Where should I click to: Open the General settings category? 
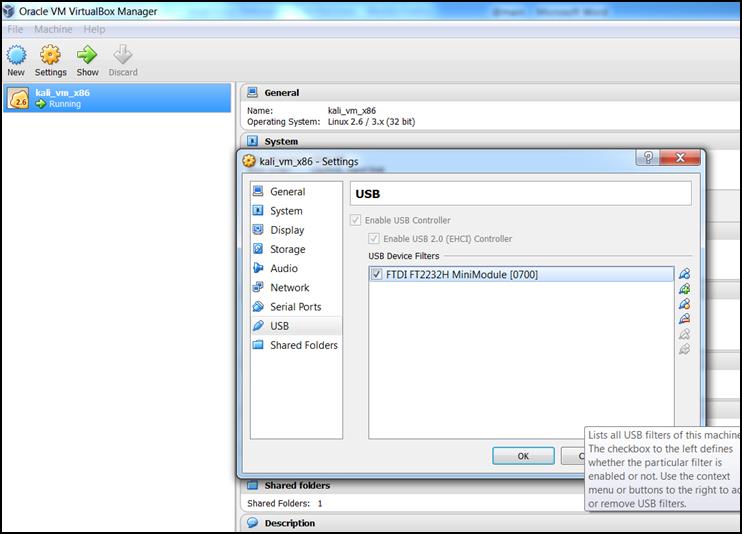pyautogui.click(x=296, y=192)
